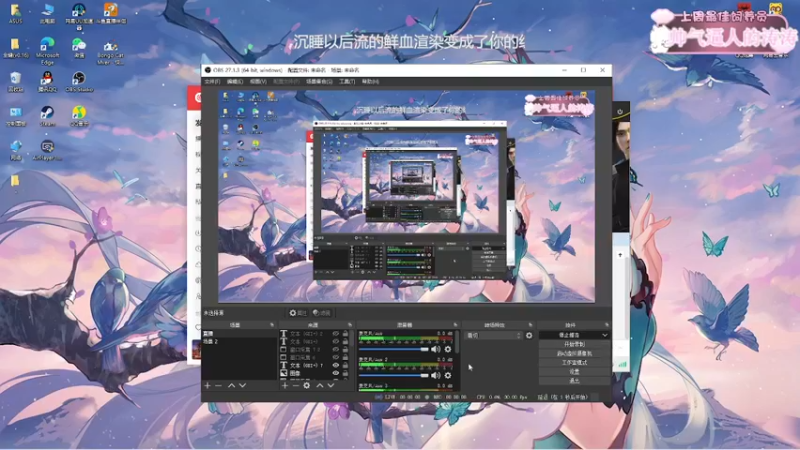
Task: Open Microsoft Edge desktop icon
Action: tap(47, 51)
